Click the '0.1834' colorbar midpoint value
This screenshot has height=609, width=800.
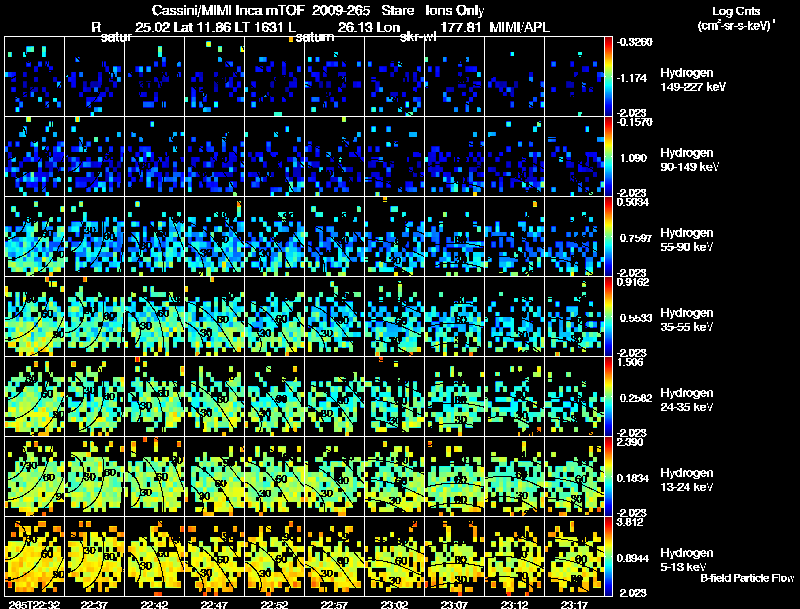pyautogui.click(x=633, y=478)
